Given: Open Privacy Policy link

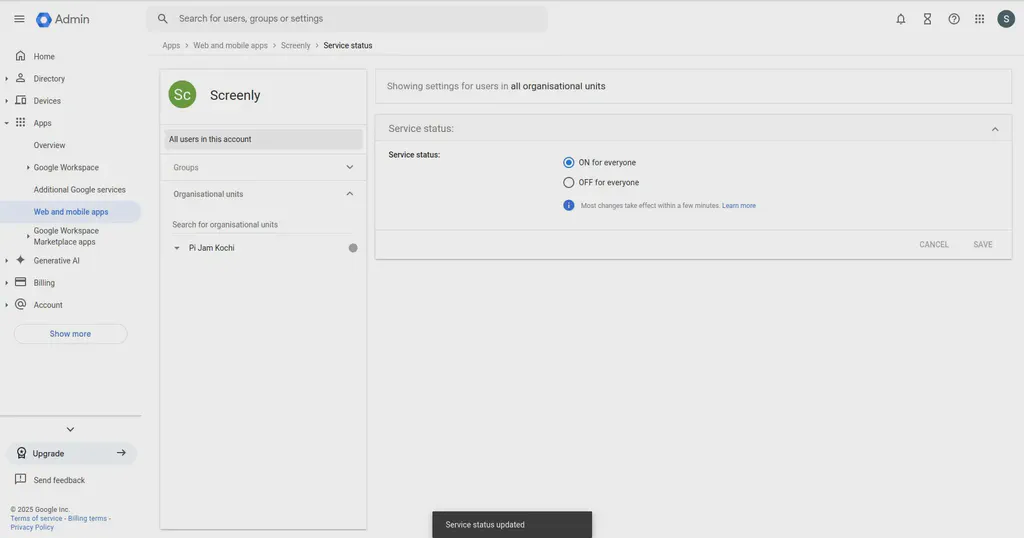Looking at the screenshot, I should coord(32,527).
